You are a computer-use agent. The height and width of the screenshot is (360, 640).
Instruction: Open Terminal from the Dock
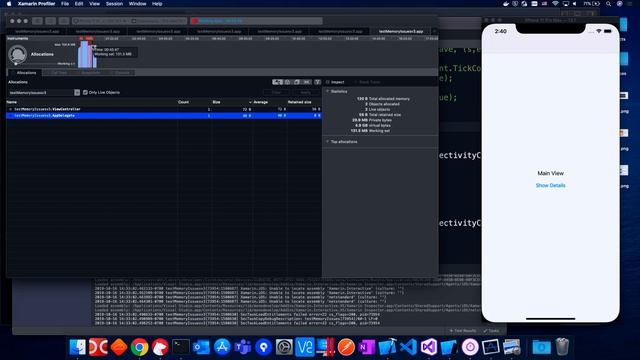pyautogui.click(x=181, y=347)
